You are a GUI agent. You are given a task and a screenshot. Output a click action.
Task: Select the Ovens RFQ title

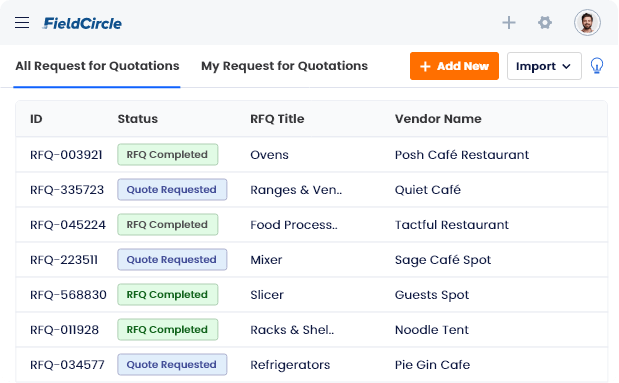pyautogui.click(x=269, y=155)
